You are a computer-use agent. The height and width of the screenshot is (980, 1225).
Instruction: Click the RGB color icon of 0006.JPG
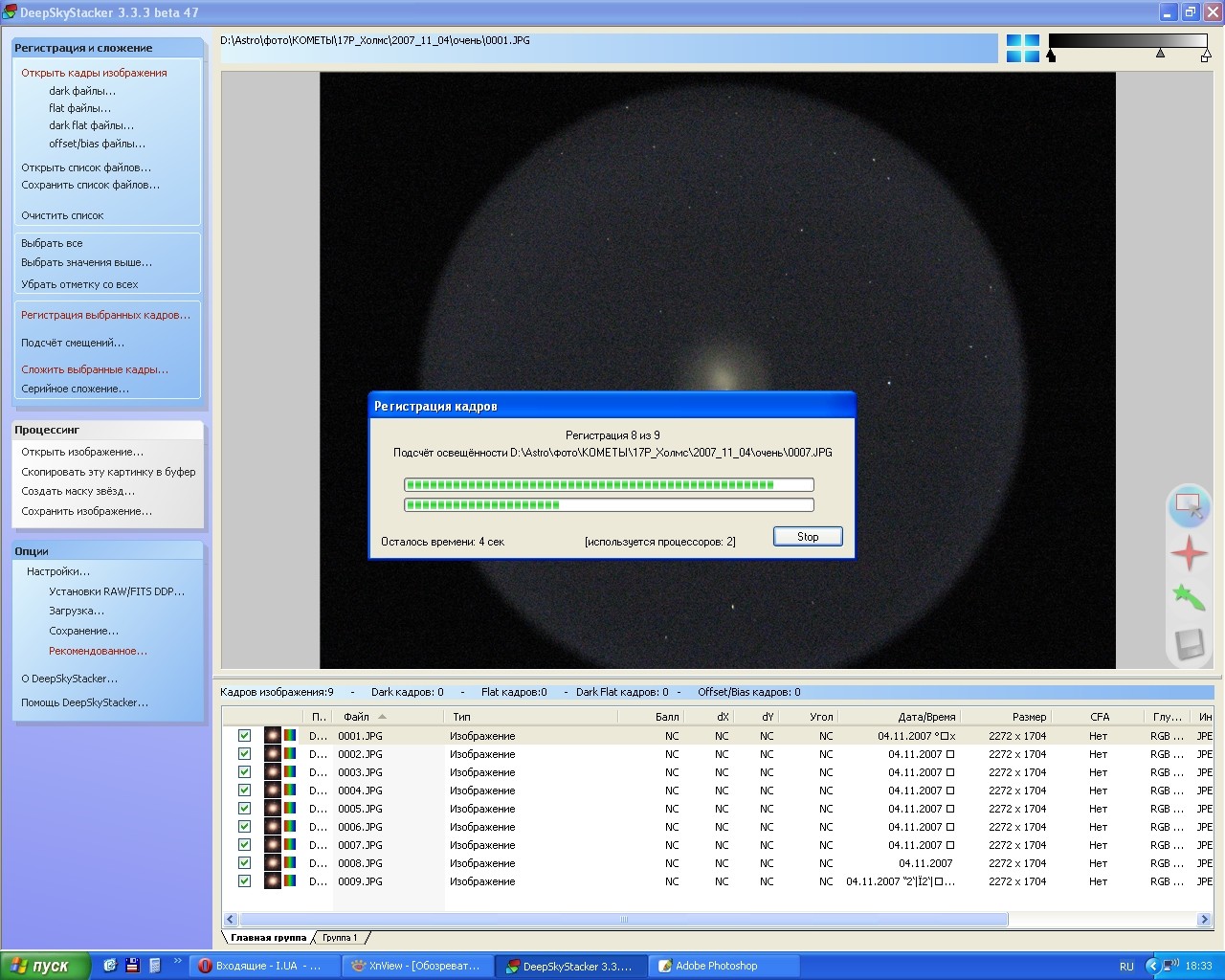289,827
